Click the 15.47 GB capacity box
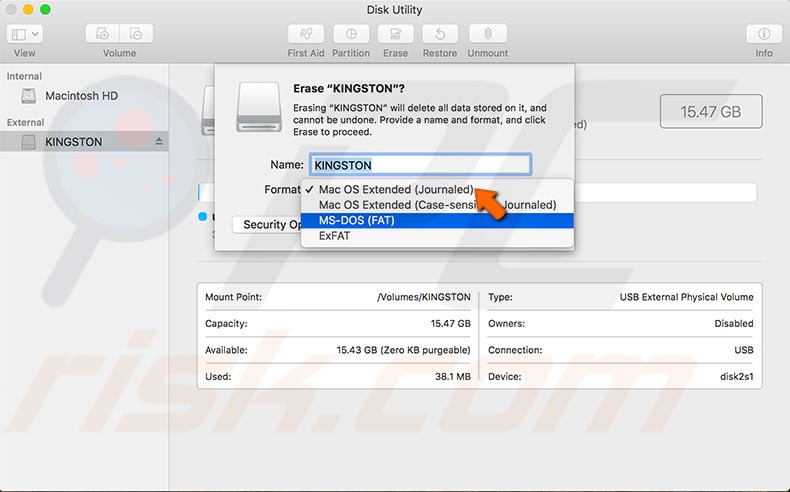The height and width of the screenshot is (492, 790). click(x=710, y=112)
